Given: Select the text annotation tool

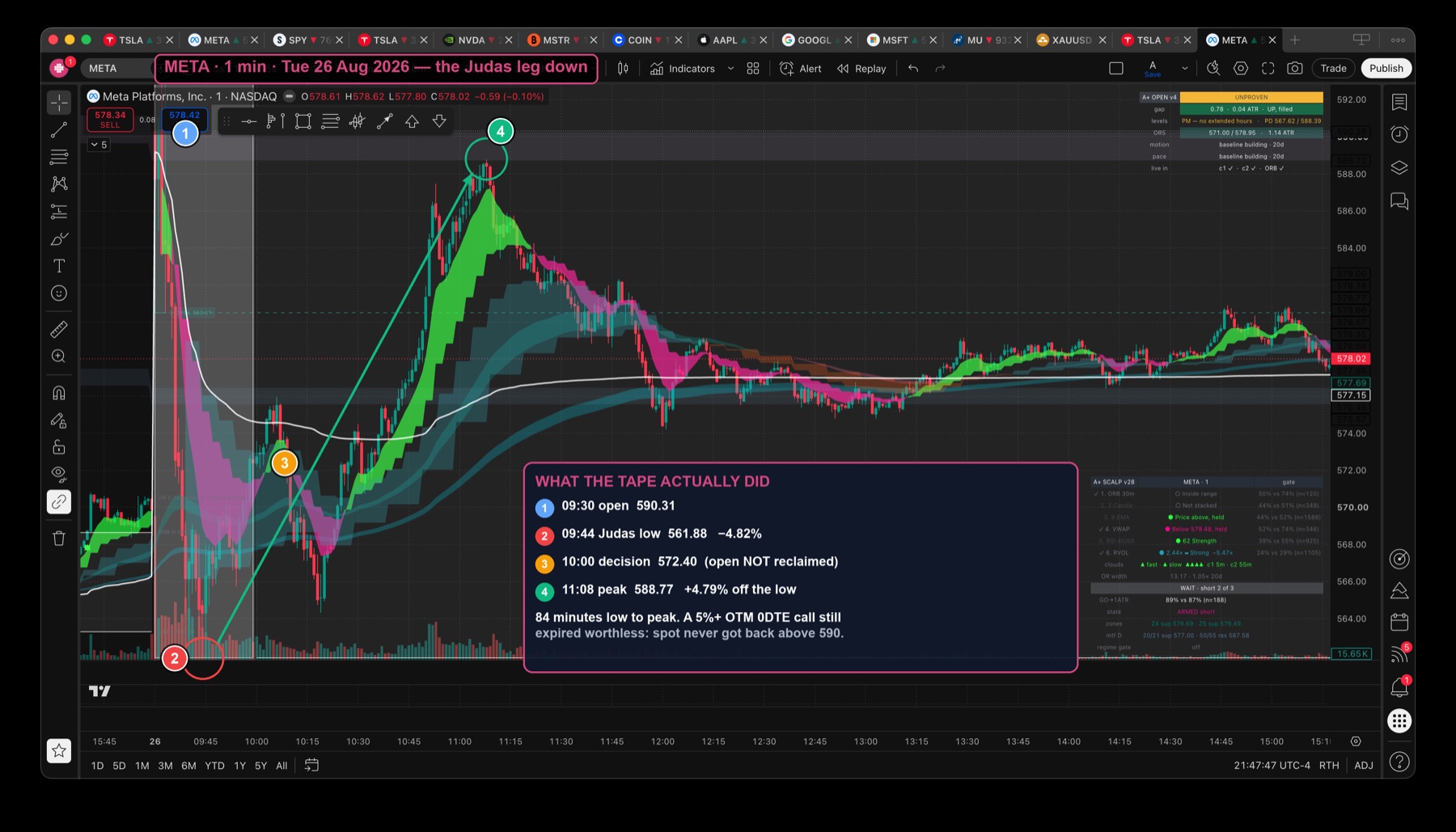Looking at the screenshot, I should 59,266.
